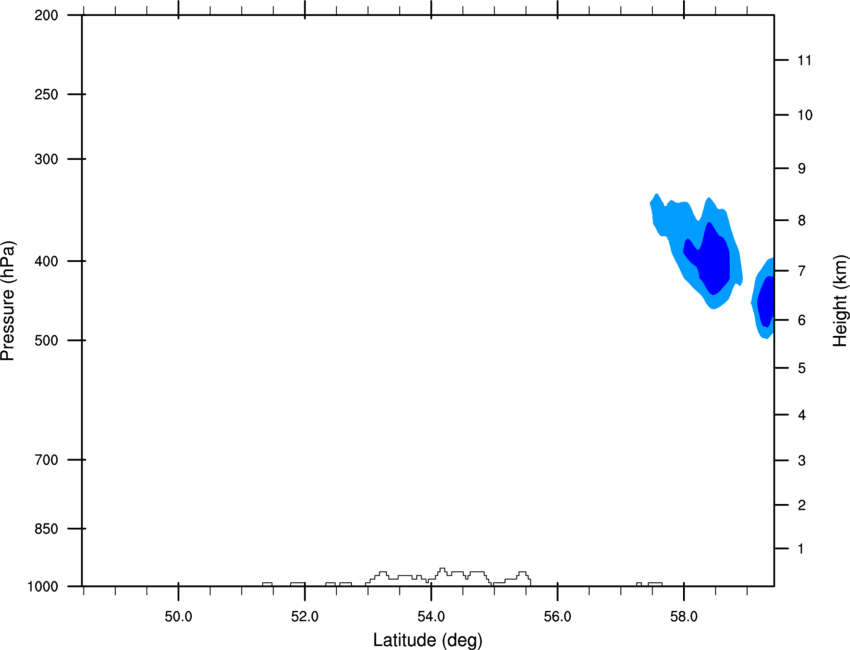Click the 52.0 latitude tick label
This screenshot has width=850, height=650.
(305, 617)
